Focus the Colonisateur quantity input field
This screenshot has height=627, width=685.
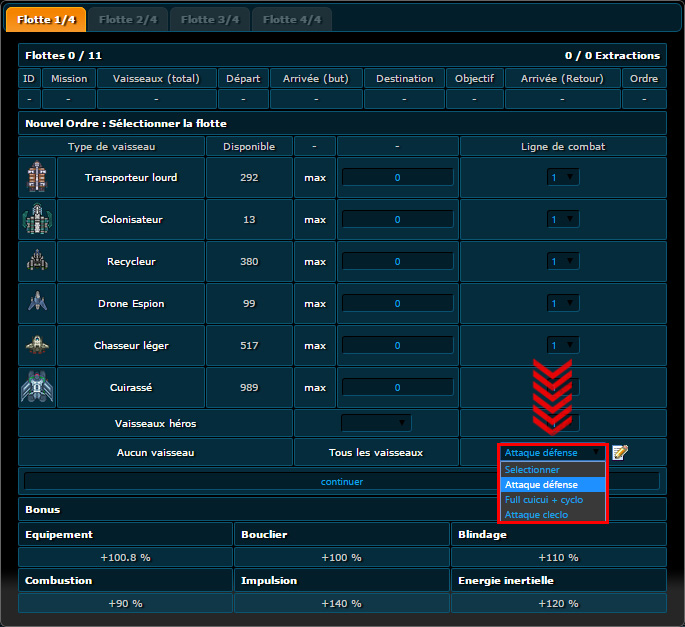(397, 220)
